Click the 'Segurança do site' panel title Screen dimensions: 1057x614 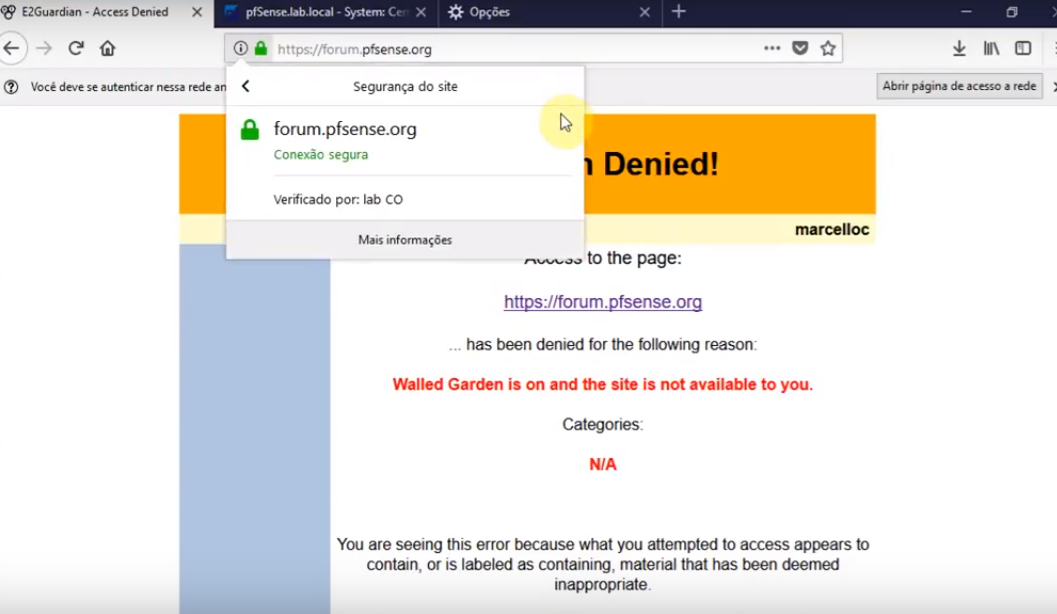coord(405,86)
